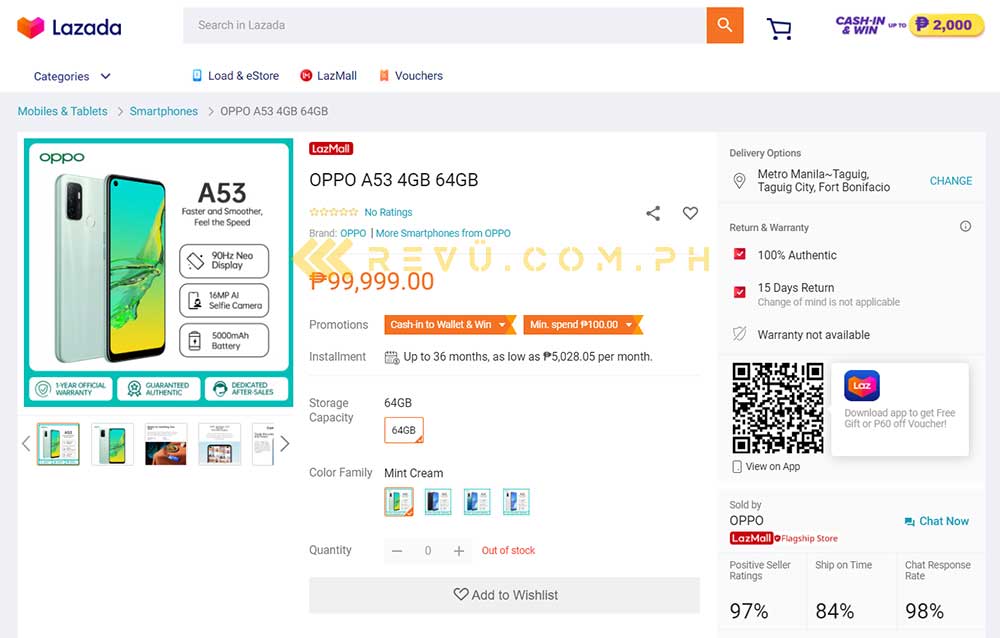Go to Mobiles & Tablets breadcrumb
Image resolution: width=1000 pixels, height=638 pixels.
(62, 111)
